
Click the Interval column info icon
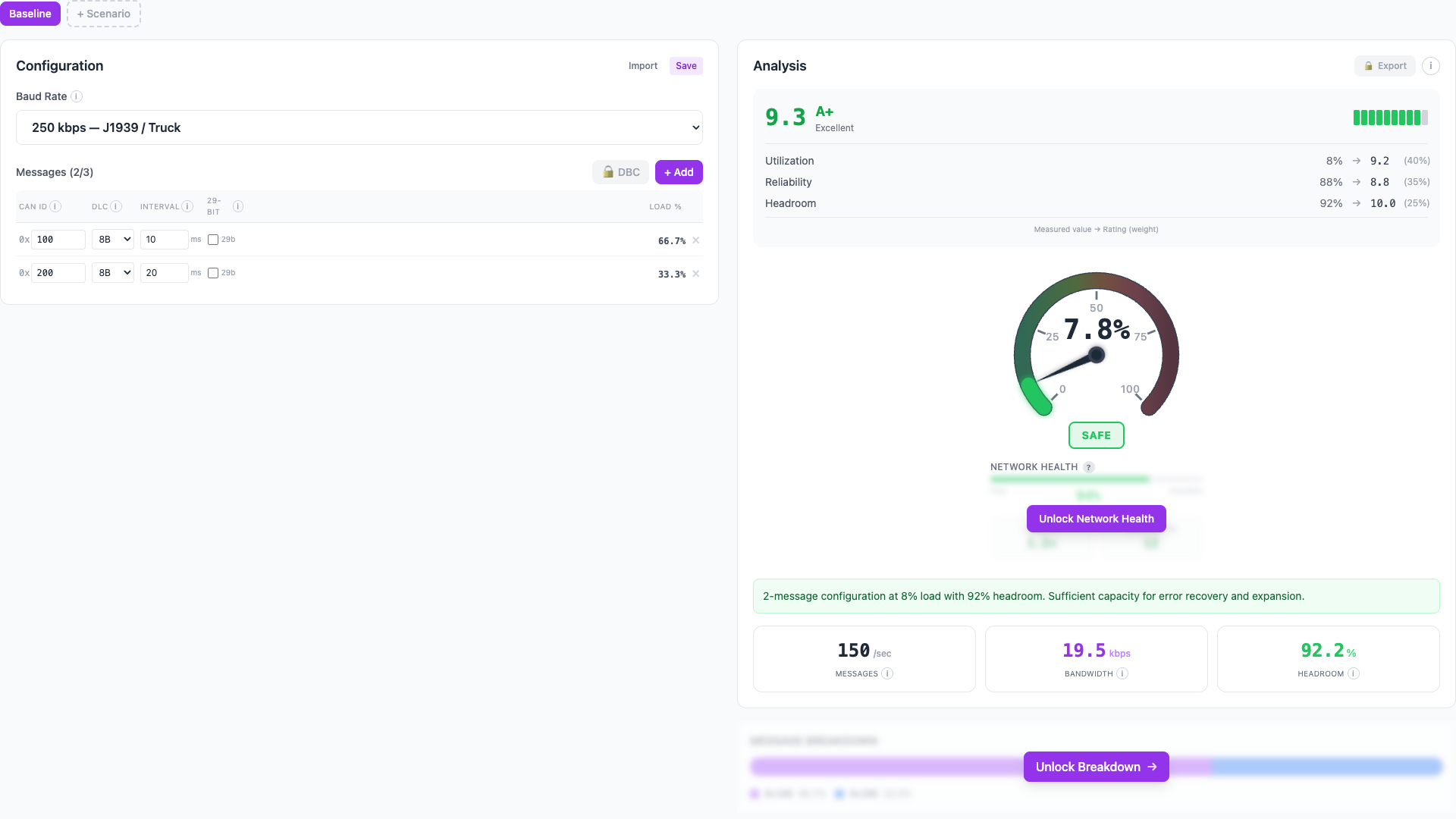(x=187, y=206)
